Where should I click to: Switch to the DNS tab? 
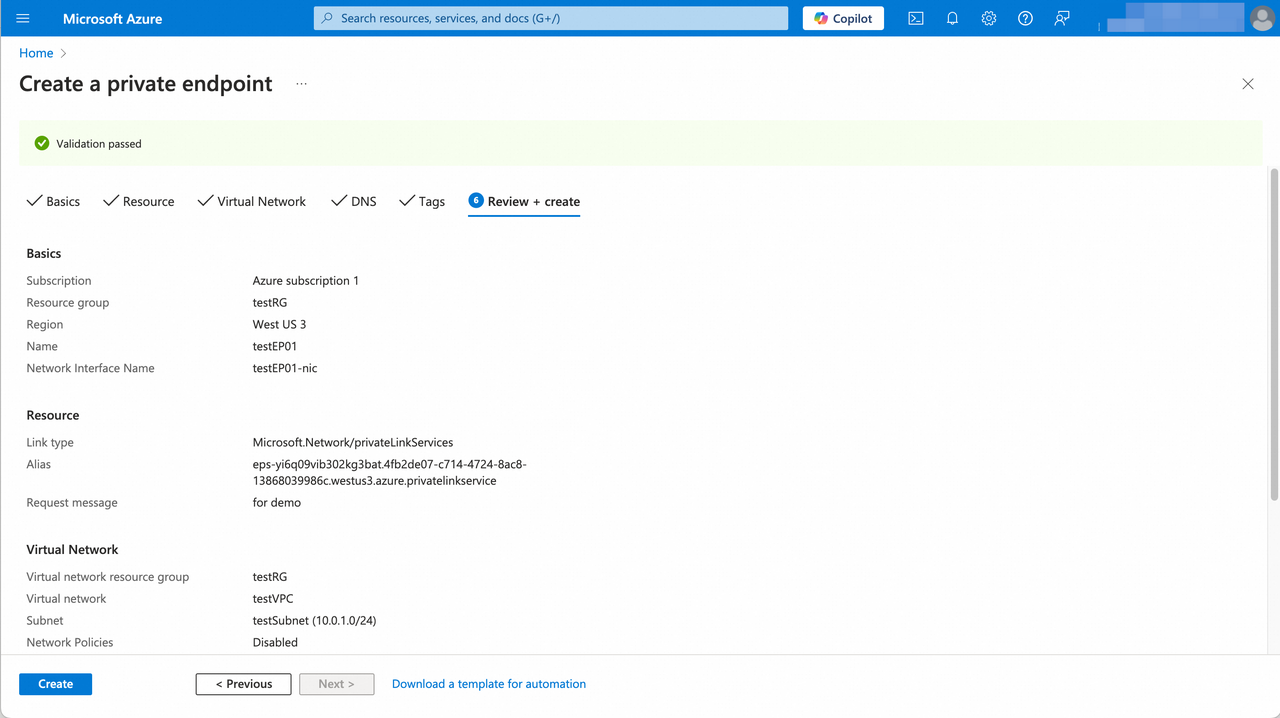[x=363, y=201]
